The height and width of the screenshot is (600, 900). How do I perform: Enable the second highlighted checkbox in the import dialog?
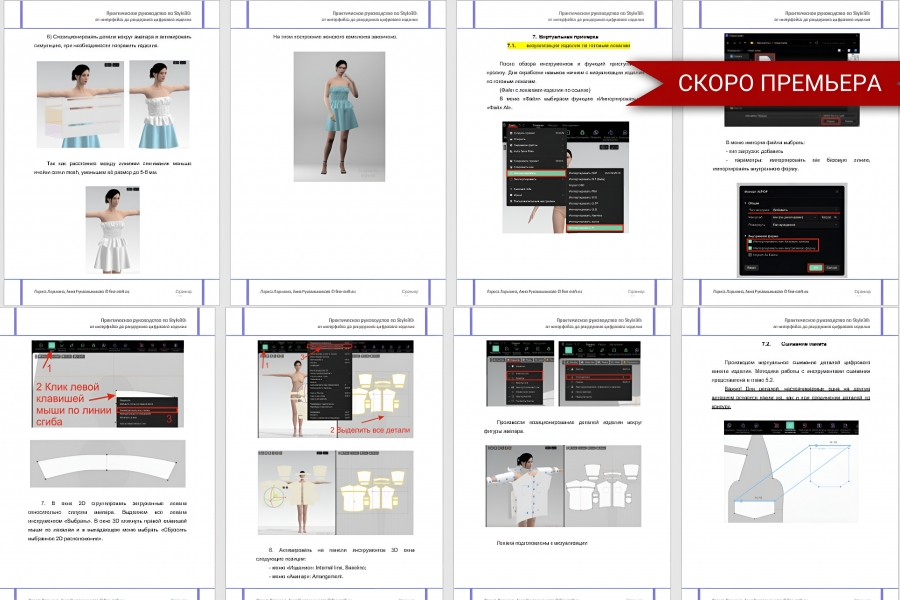pos(749,248)
